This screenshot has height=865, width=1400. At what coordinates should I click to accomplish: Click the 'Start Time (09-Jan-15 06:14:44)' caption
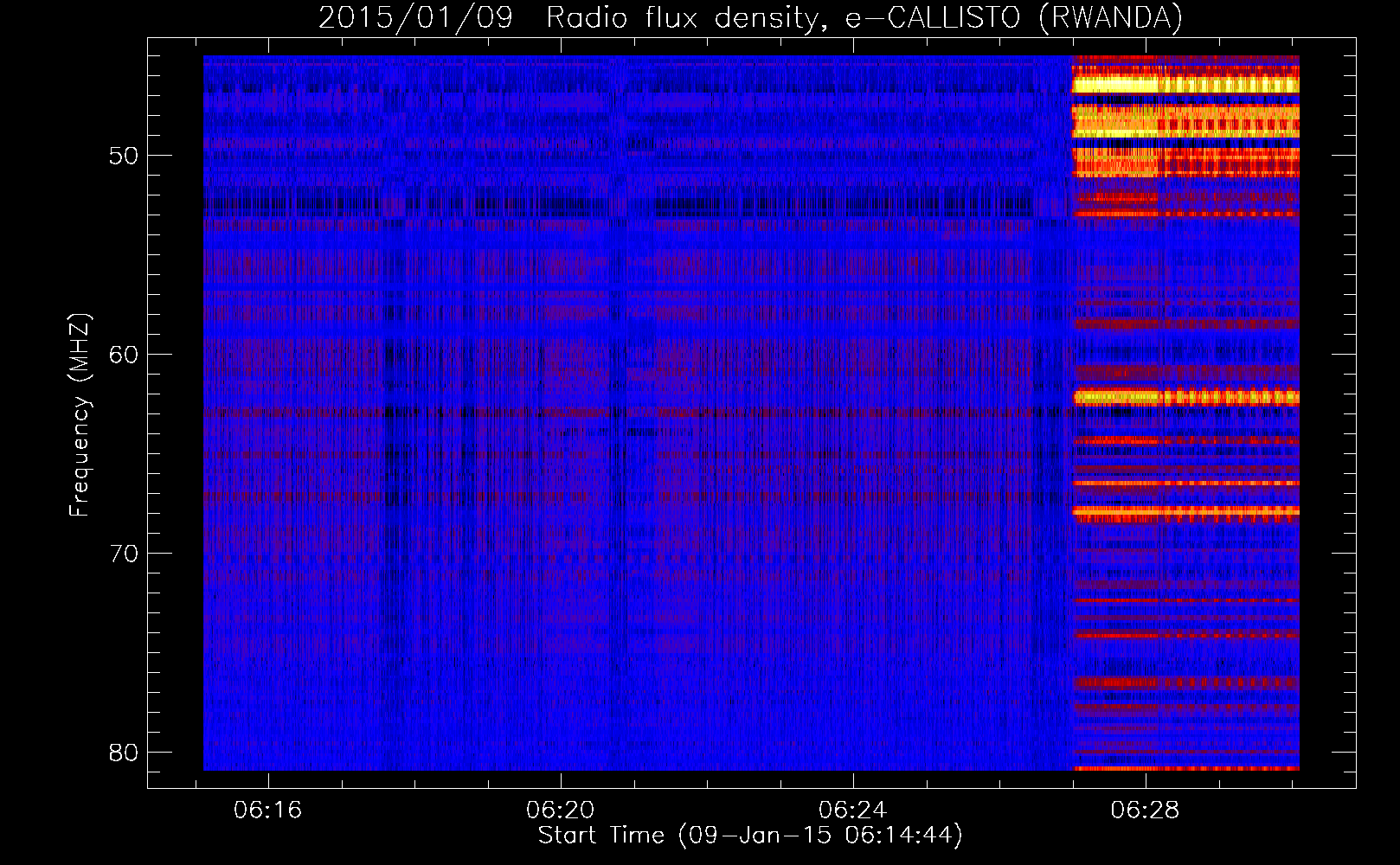[x=750, y=836]
